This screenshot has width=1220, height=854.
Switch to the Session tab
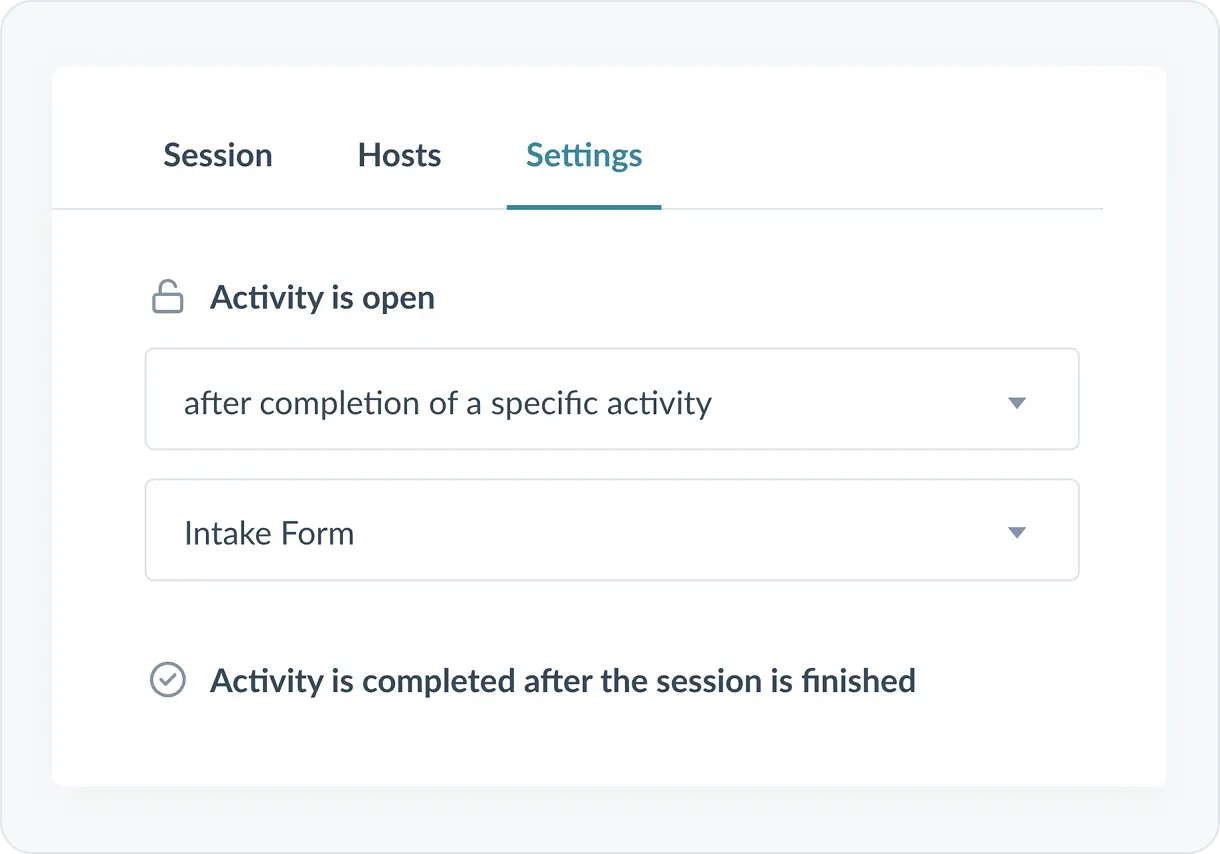pyautogui.click(x=218, y=156)
